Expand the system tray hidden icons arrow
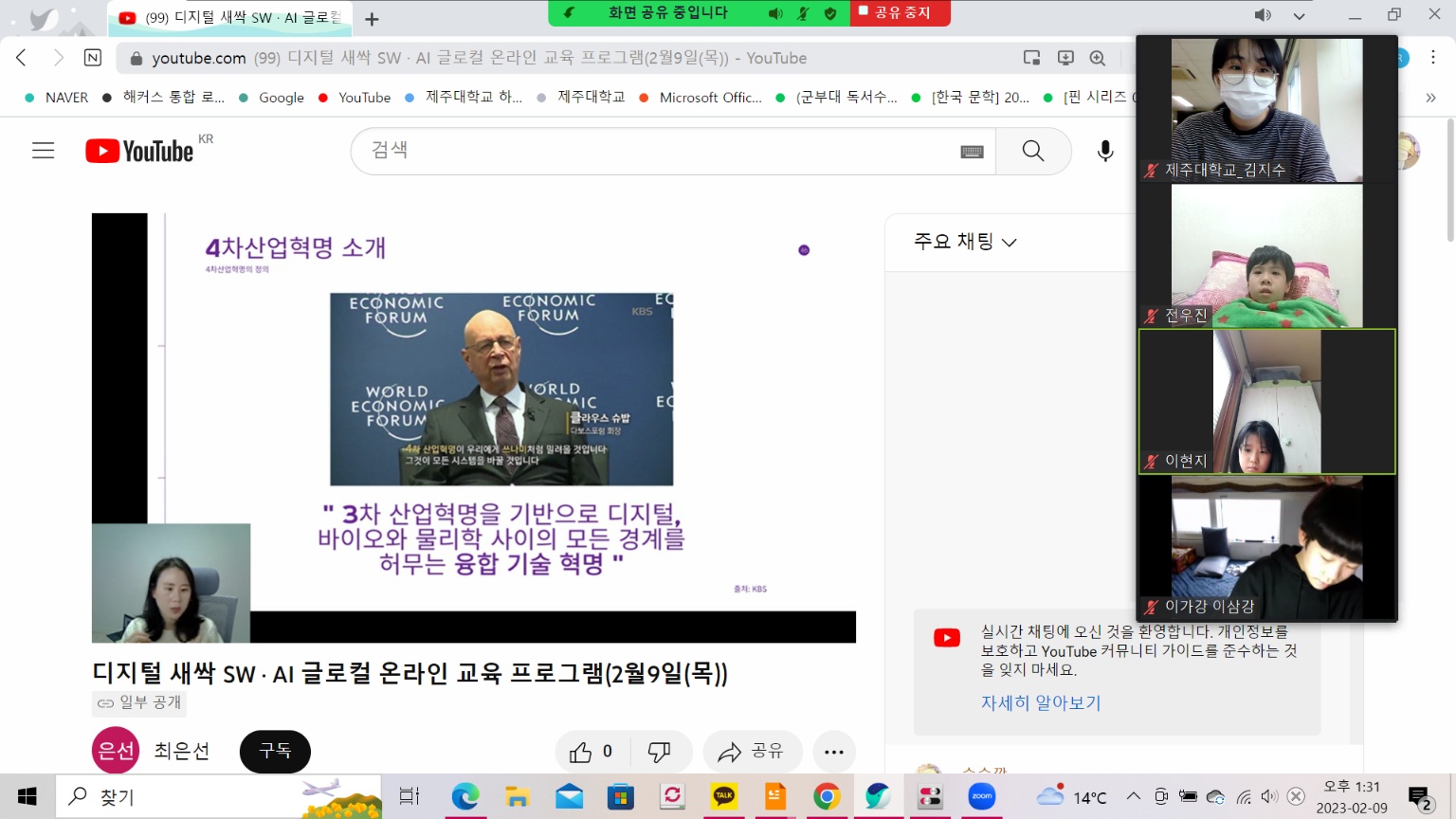Viewport: 1456px width, 819px height. pos(1134,796)
